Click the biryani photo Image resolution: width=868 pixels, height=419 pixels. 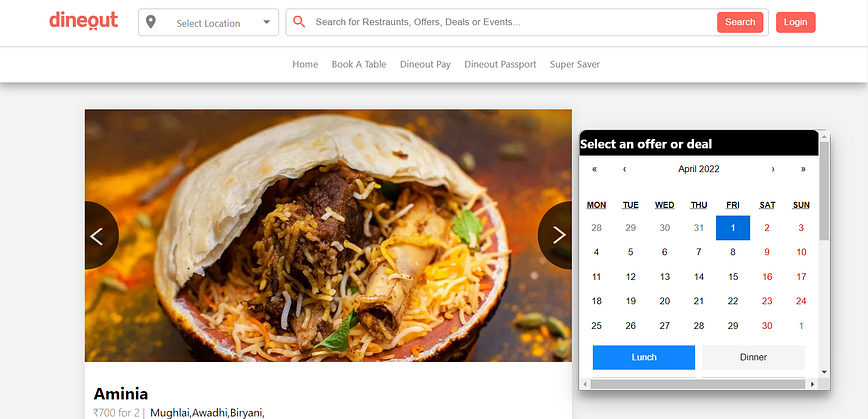click(x=328, y=235)
